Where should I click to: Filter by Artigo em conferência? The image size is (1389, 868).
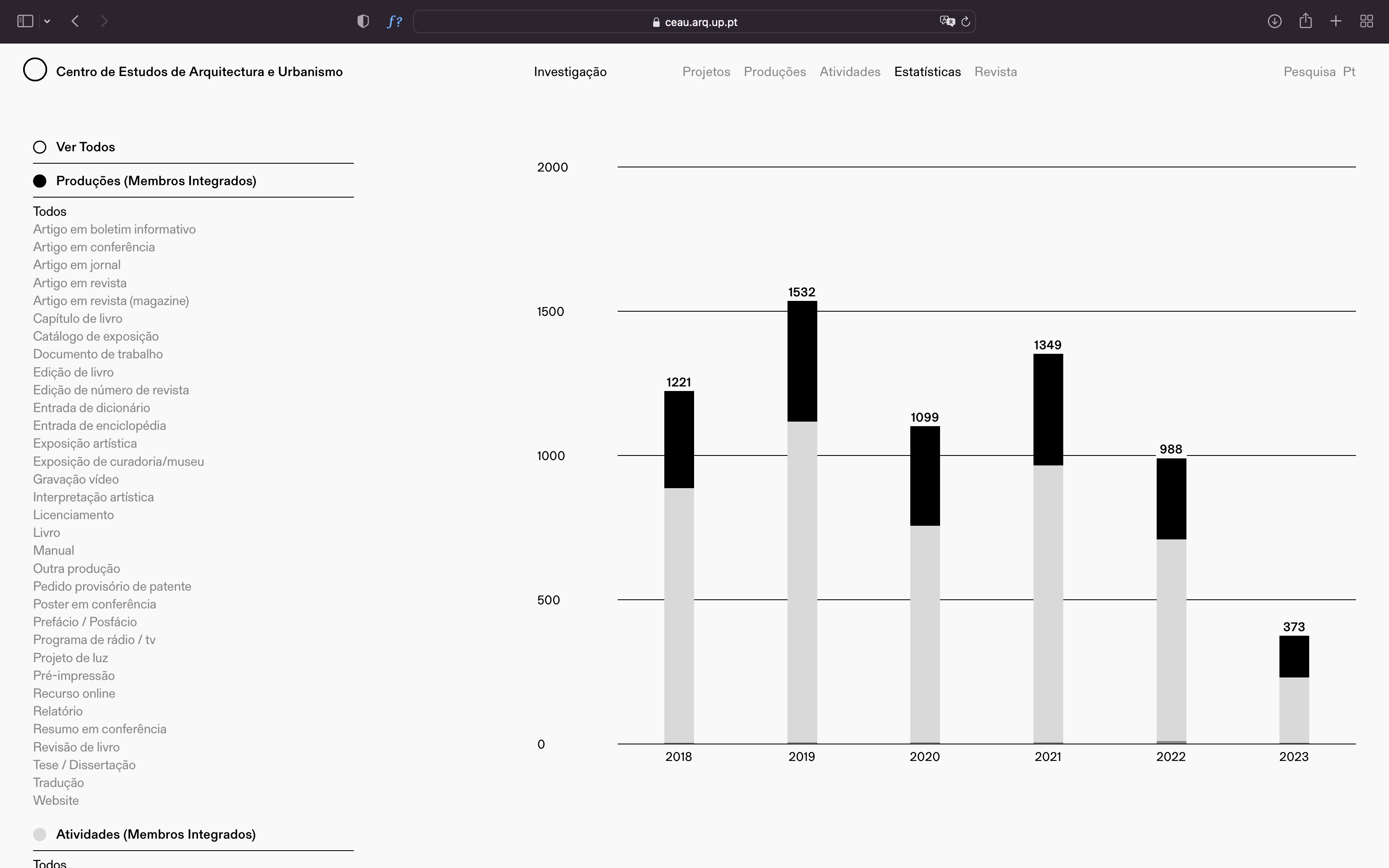pos(93,247)
